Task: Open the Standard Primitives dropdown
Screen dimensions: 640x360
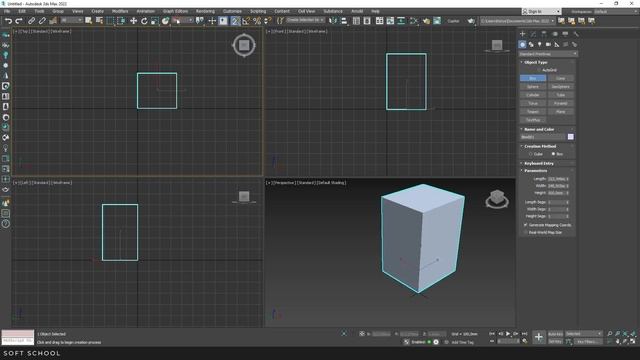Action: click(x=548, y=54)
